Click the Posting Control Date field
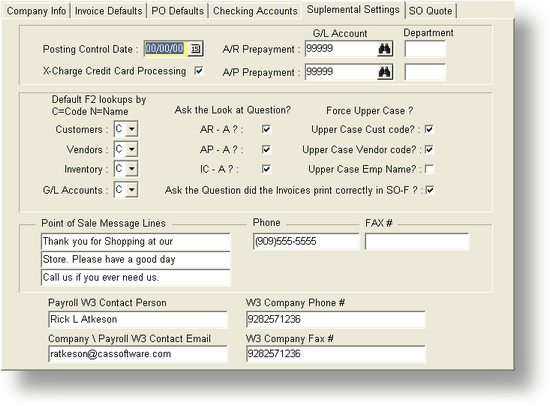Viewport: 550px width, 406px height. pyautogui.click(x=167, y=48)
